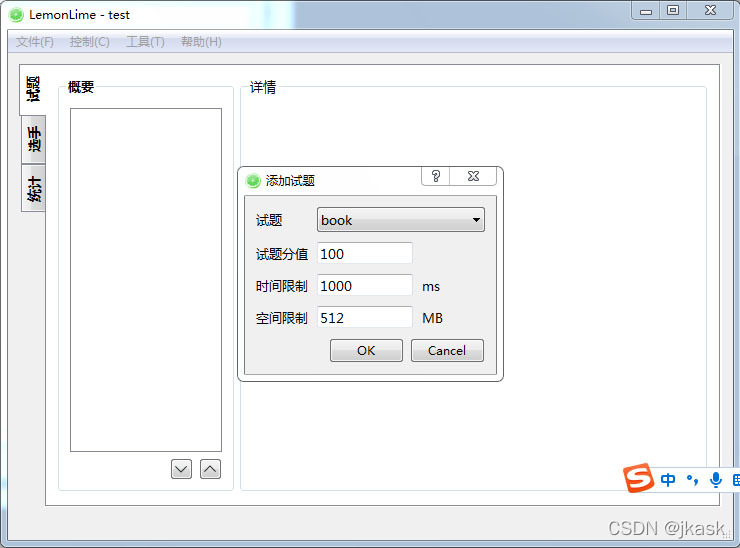Move selected problem down with arrow button
The height and width of the screenshot is (548, 740).
point(181,469)
